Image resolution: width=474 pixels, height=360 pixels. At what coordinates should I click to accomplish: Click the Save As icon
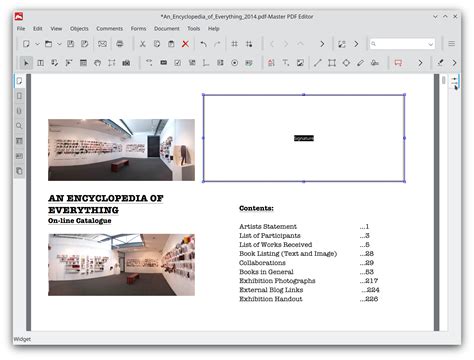[85, 44]
